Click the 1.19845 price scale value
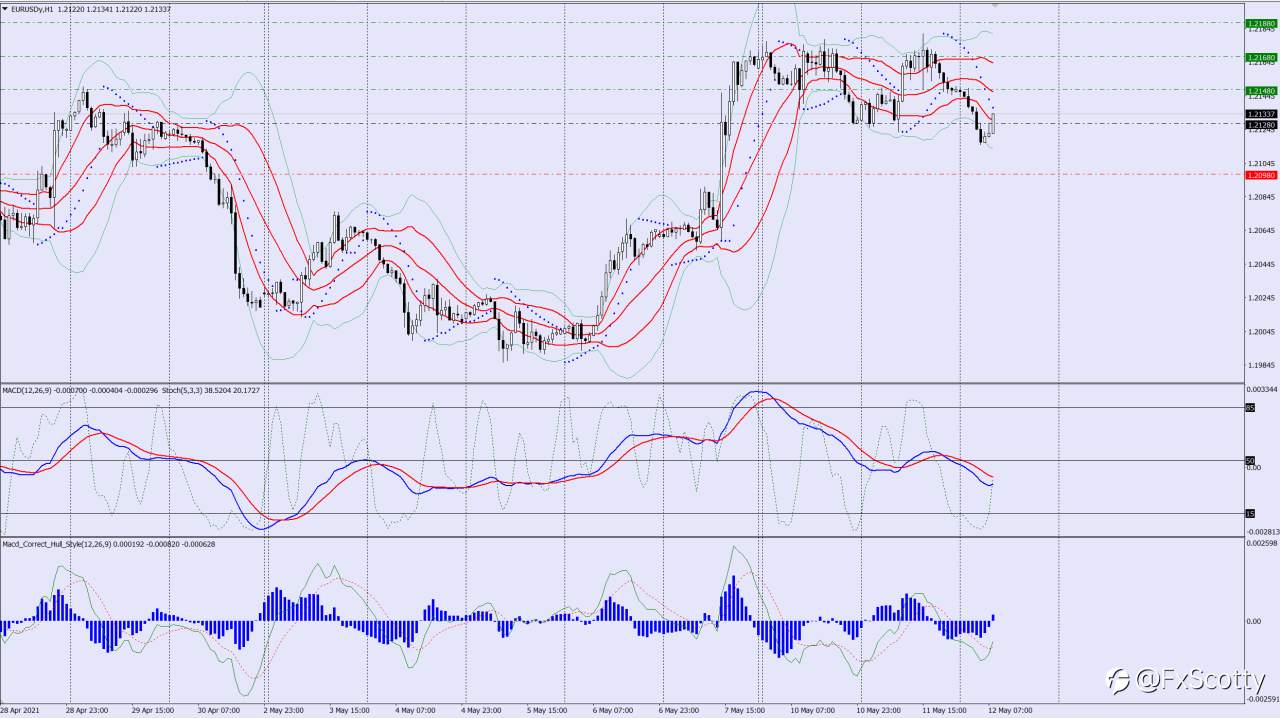Image resolution: width=1280 pixels, height=718 pixels. coord(1259,366)
